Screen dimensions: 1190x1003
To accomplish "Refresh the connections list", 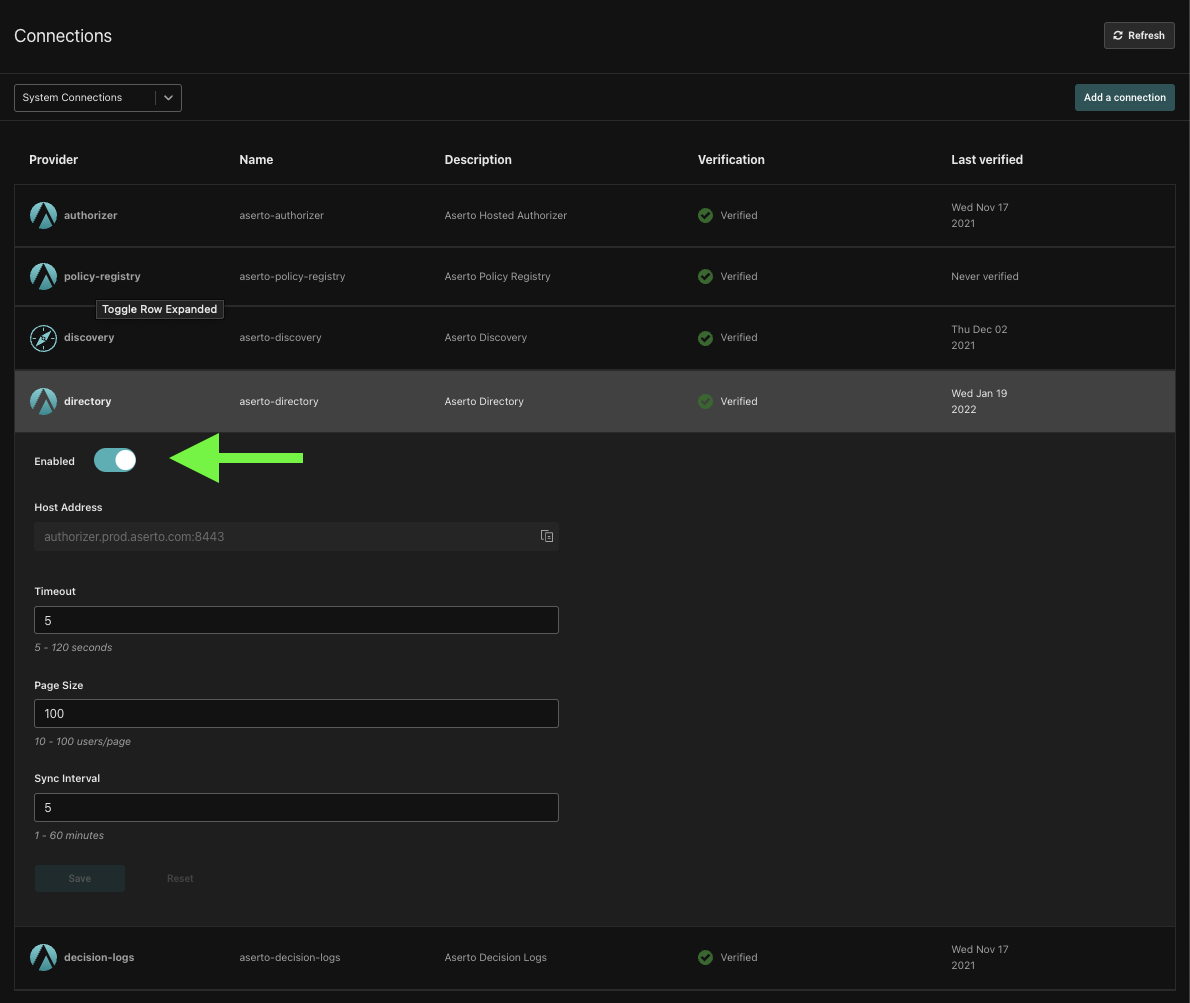I will [1139, 36].
